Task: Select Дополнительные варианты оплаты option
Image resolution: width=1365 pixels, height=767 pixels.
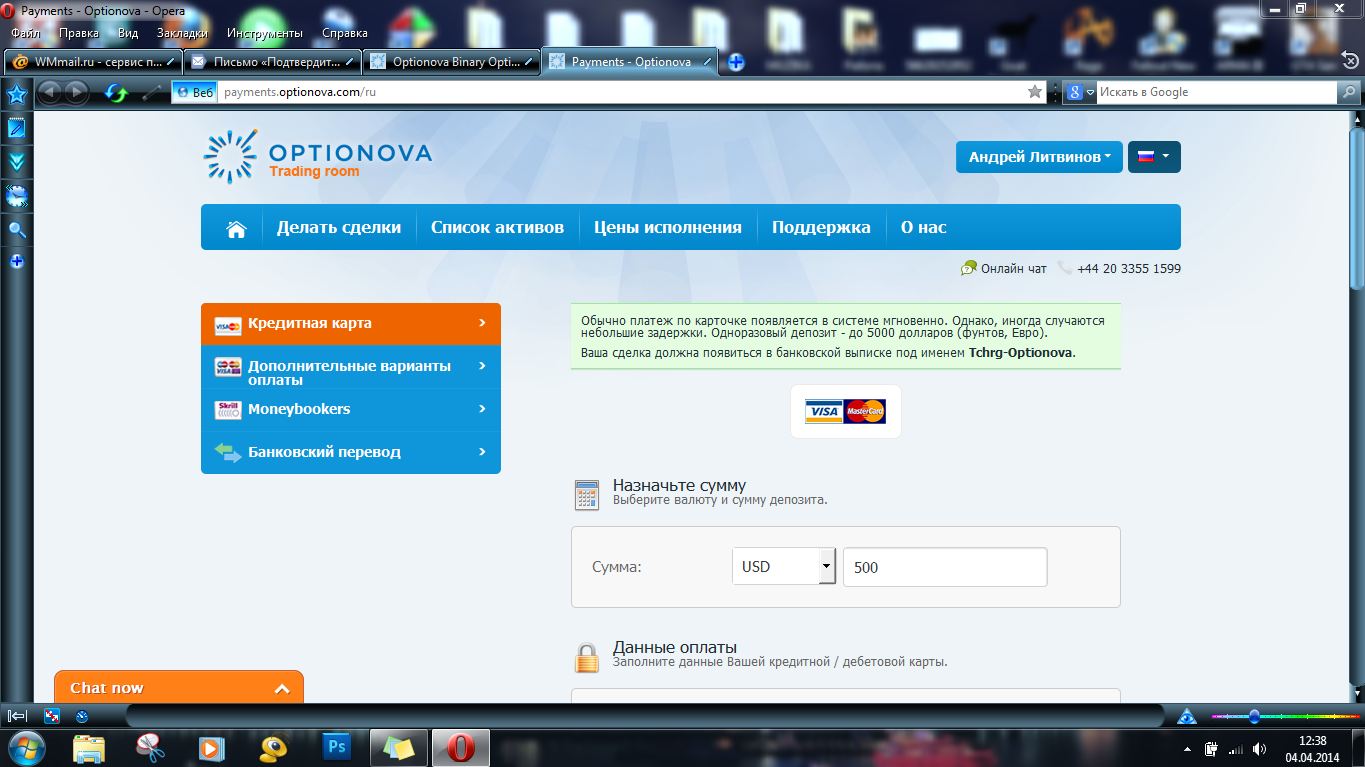Action: pyautogui.click(x=351, y=367)
